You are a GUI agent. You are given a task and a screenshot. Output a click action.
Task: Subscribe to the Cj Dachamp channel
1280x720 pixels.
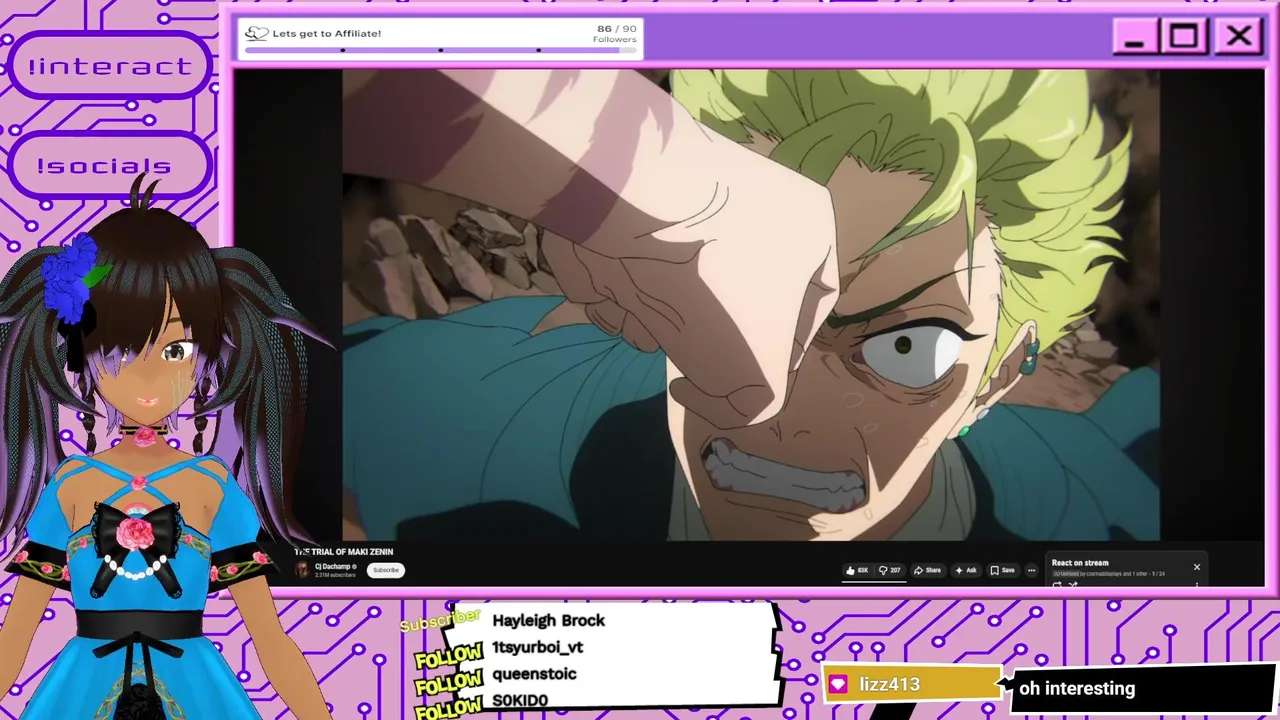pos(385,570)
